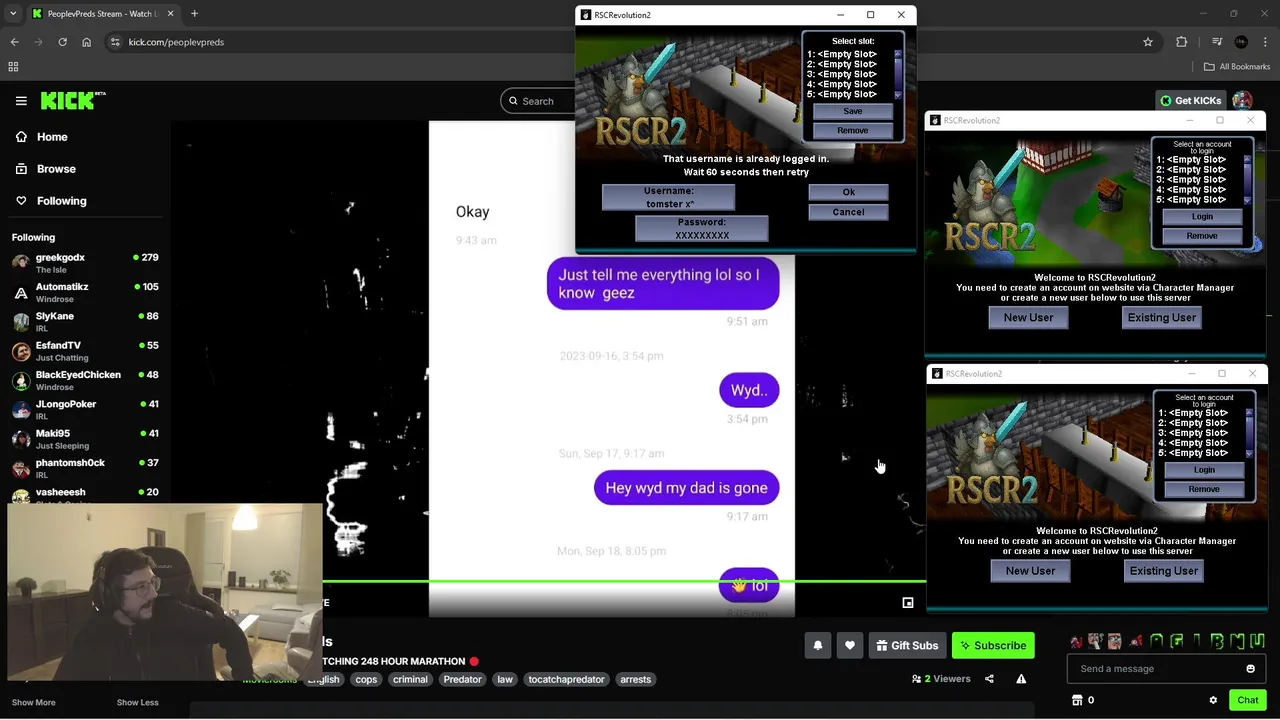Open the Chrome three-dot menu
This screenshot has width=1280, height=720.
pyautogui.click(x=1266, y=42)
